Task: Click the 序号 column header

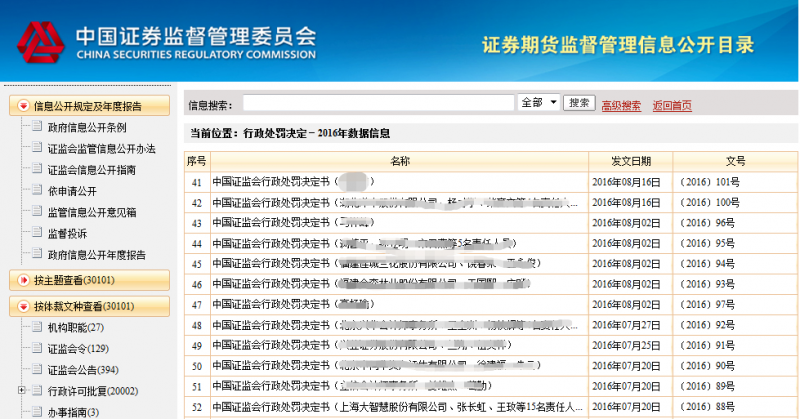Action: tap(196, 161)
